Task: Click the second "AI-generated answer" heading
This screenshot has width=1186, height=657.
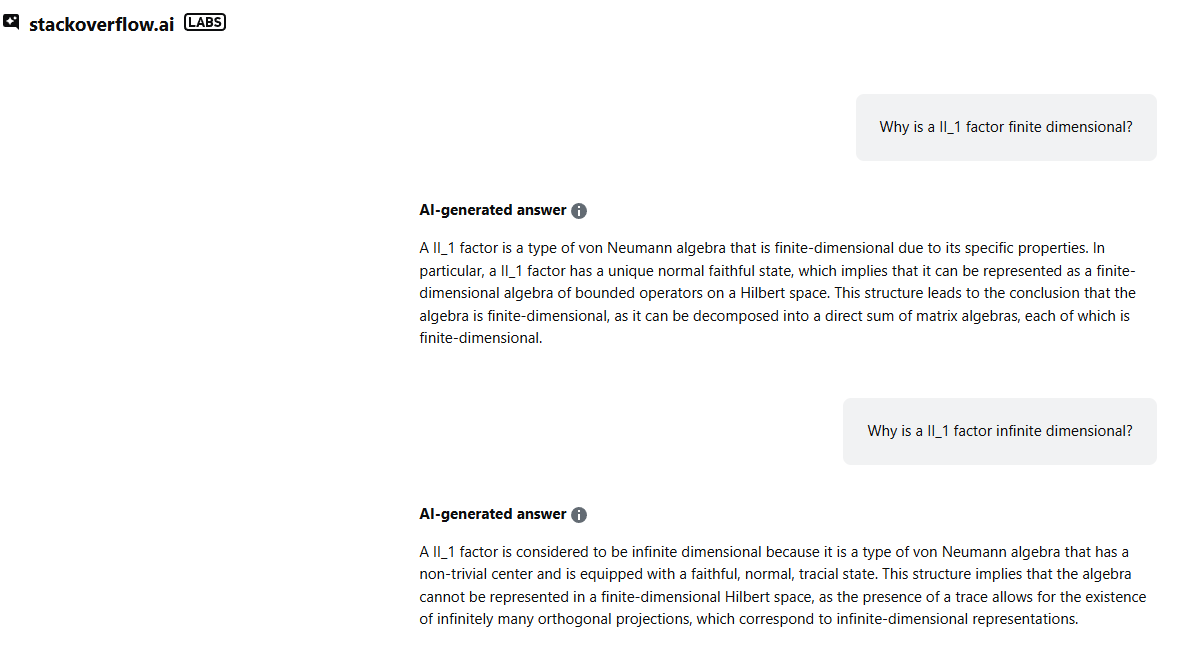Action: (x=493, y=515)
